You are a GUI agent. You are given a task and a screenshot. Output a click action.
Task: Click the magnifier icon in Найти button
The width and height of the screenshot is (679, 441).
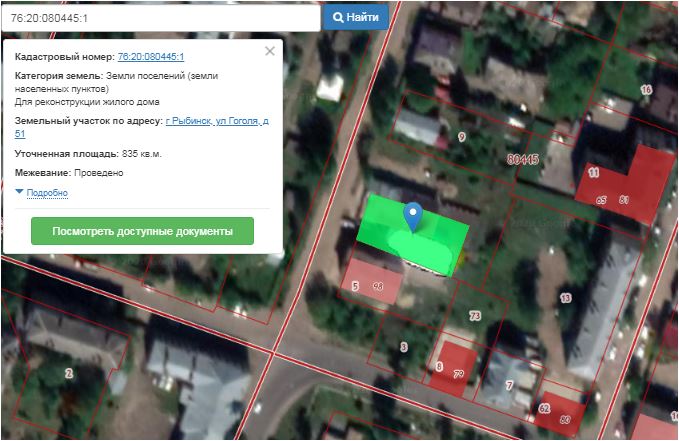tap(339, 18)
